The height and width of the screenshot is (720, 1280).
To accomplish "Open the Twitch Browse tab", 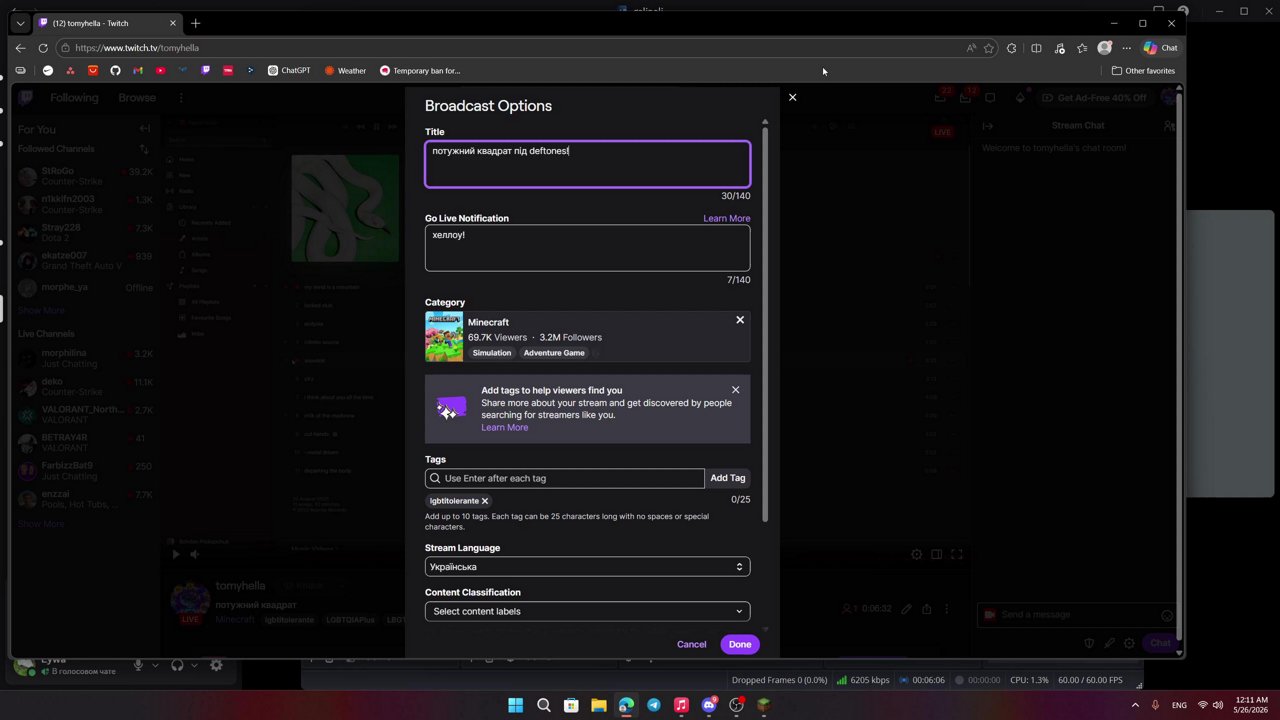I will 137,98.
